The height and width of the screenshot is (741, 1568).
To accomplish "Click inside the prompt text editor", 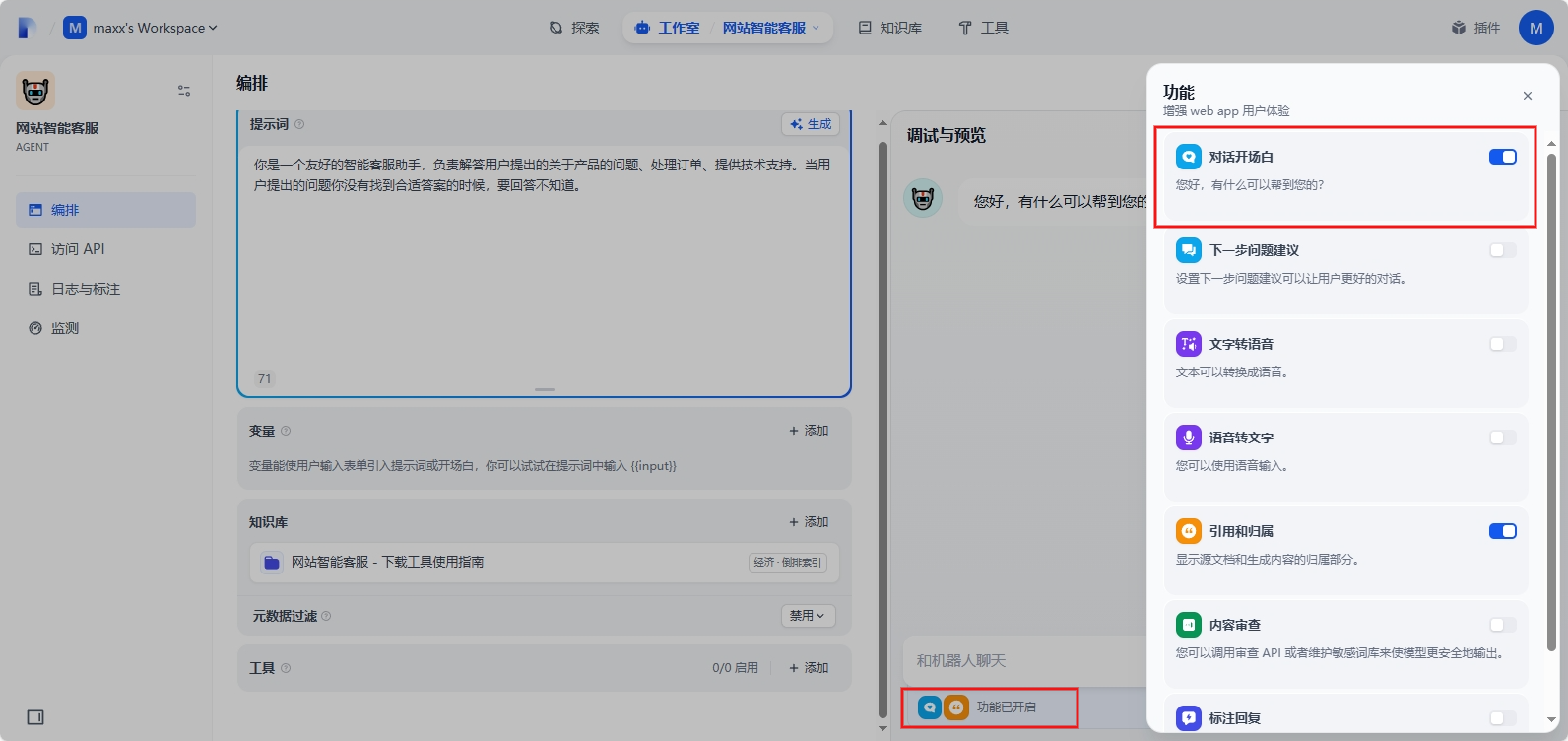I will point(544,261).
